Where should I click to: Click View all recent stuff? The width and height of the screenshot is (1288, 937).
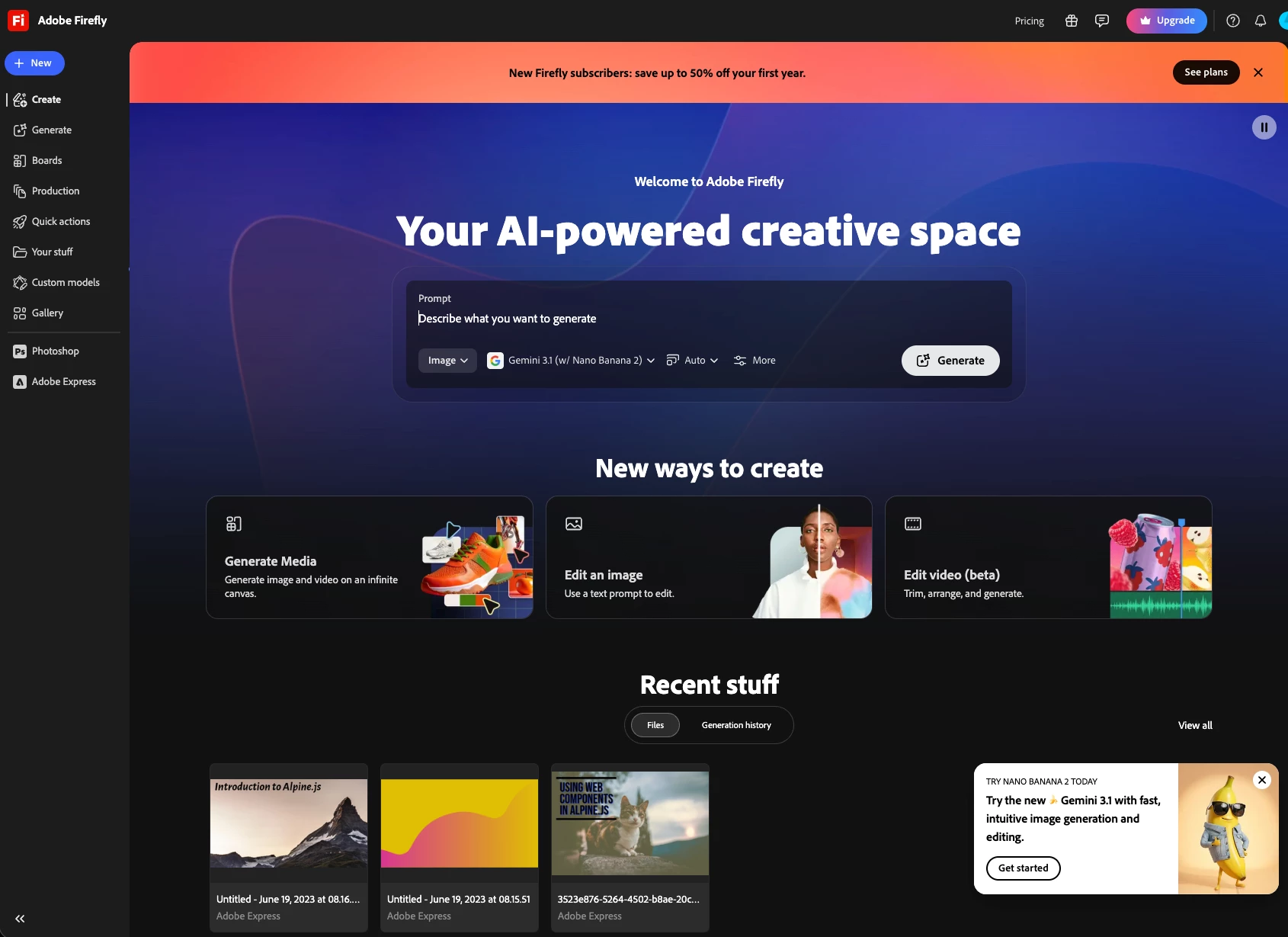tap(1195, 726)
